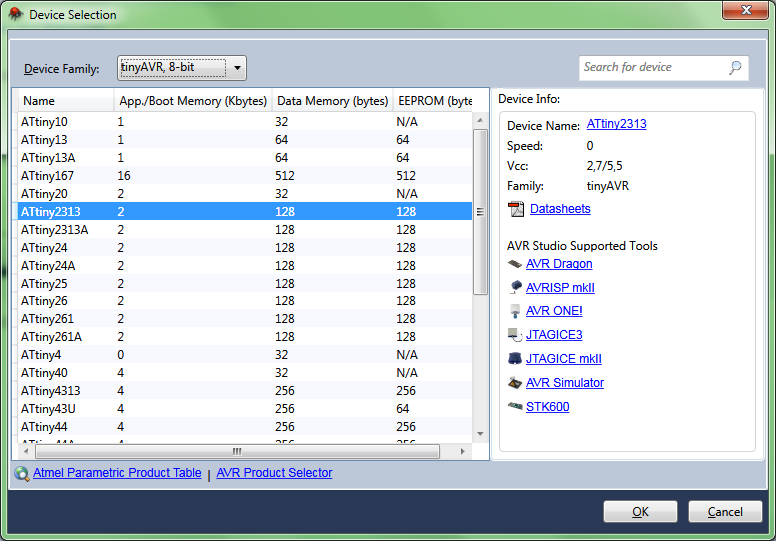776x541 pixels.
Task: Open the STK600 link
Action: pyautogui.click(x=547, y=407)
